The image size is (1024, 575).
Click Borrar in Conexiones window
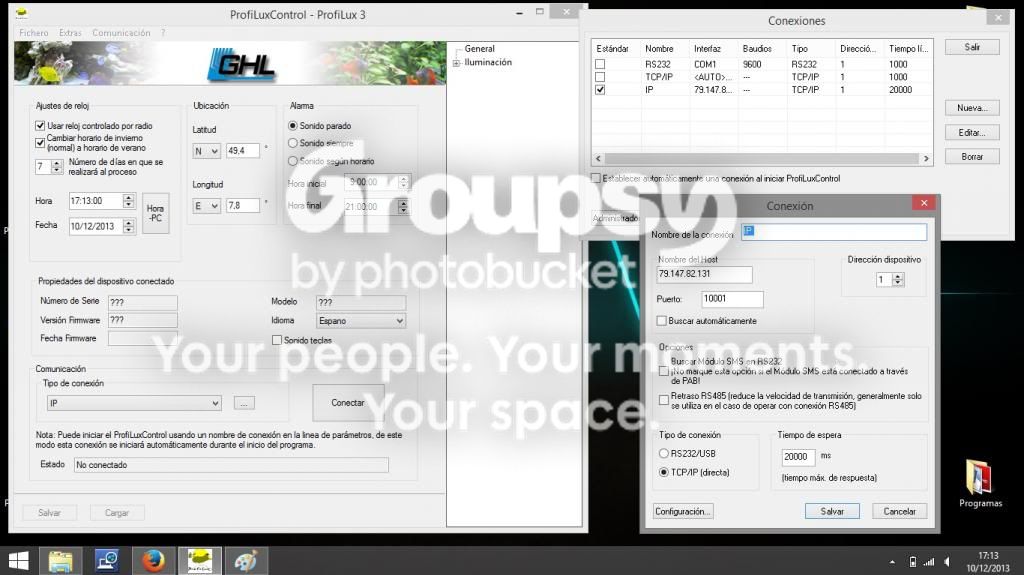click(972, 157)
